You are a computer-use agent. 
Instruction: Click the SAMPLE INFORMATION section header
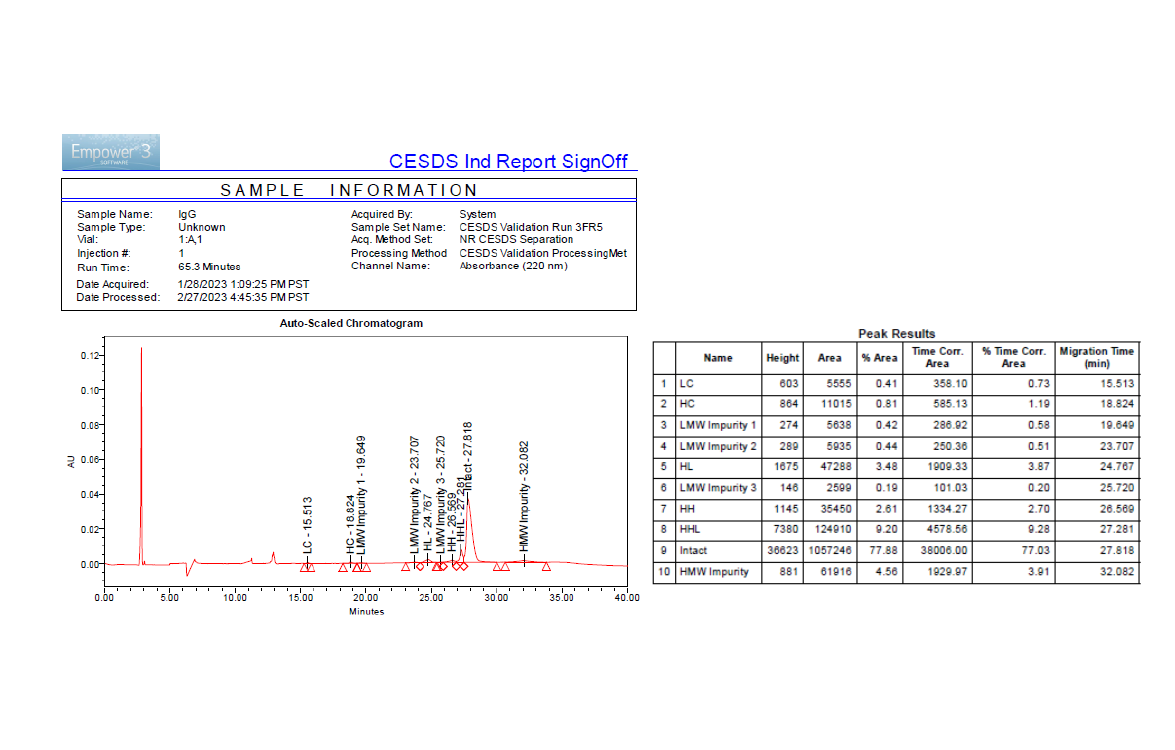pos(349,190)
